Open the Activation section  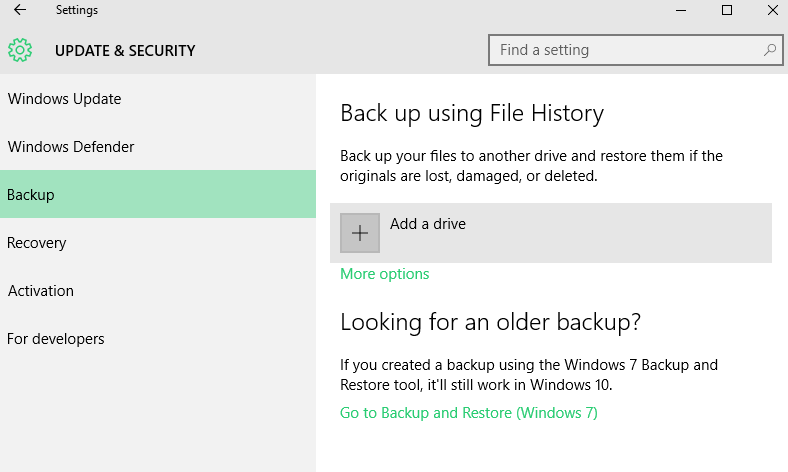[x=158, y=291]
